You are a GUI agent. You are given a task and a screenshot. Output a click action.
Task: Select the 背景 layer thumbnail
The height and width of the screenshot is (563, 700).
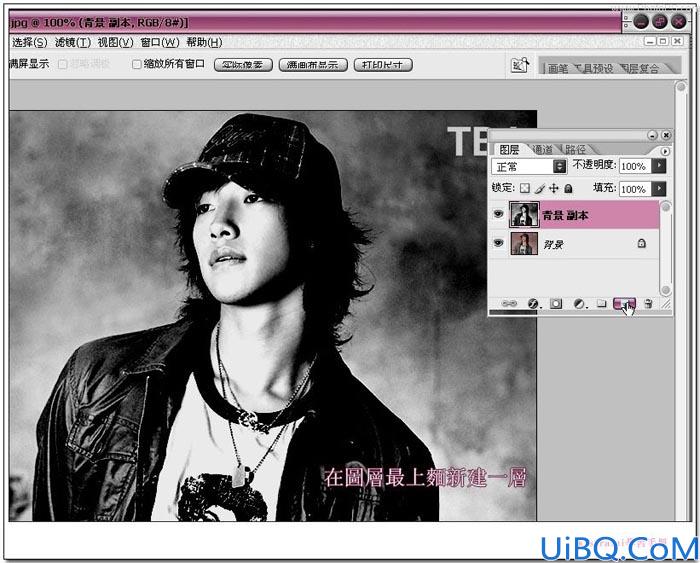tap(524, 243)
